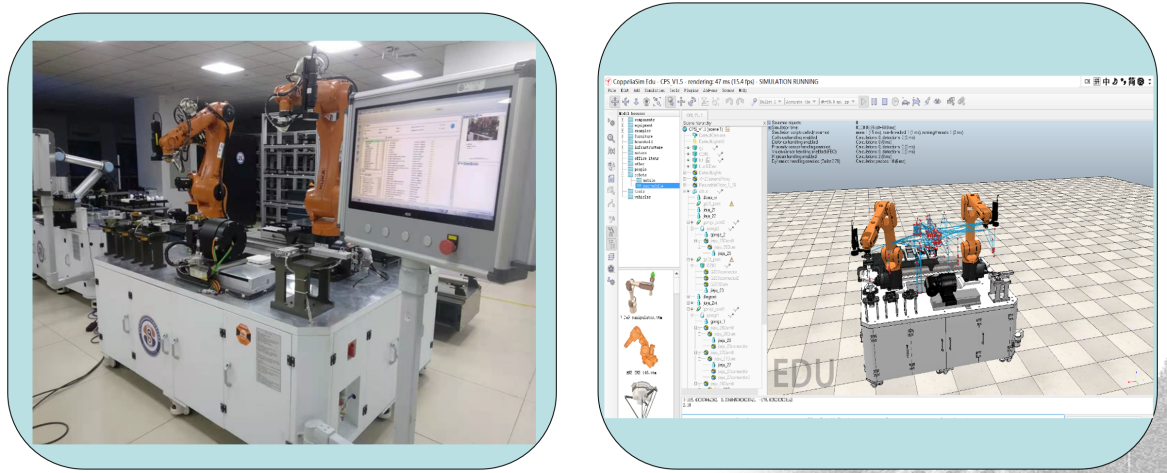Screen dimensions: 1167x473
Task: Click the scene hierarchy vertical scrollbar
Action: pyautogui.click(x=763, y=250)
